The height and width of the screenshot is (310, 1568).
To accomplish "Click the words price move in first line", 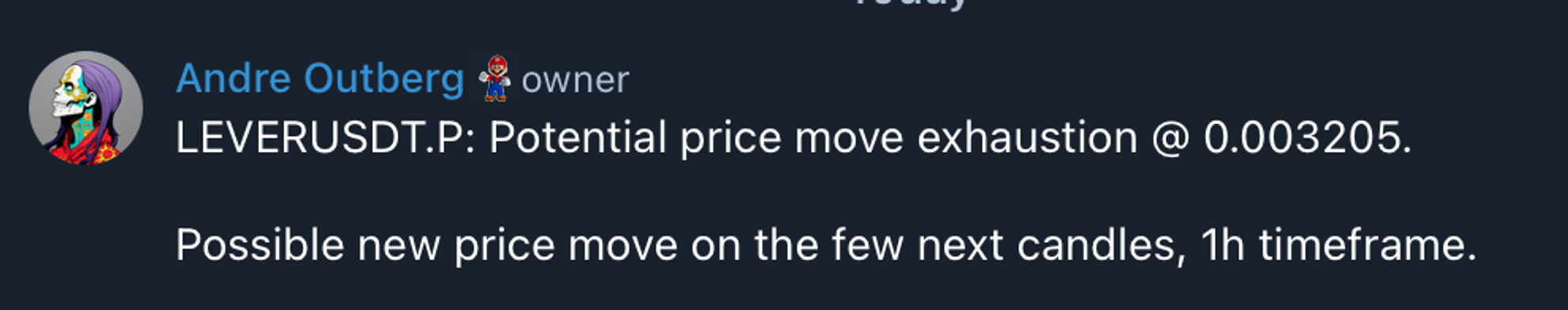I will [791, 139].
